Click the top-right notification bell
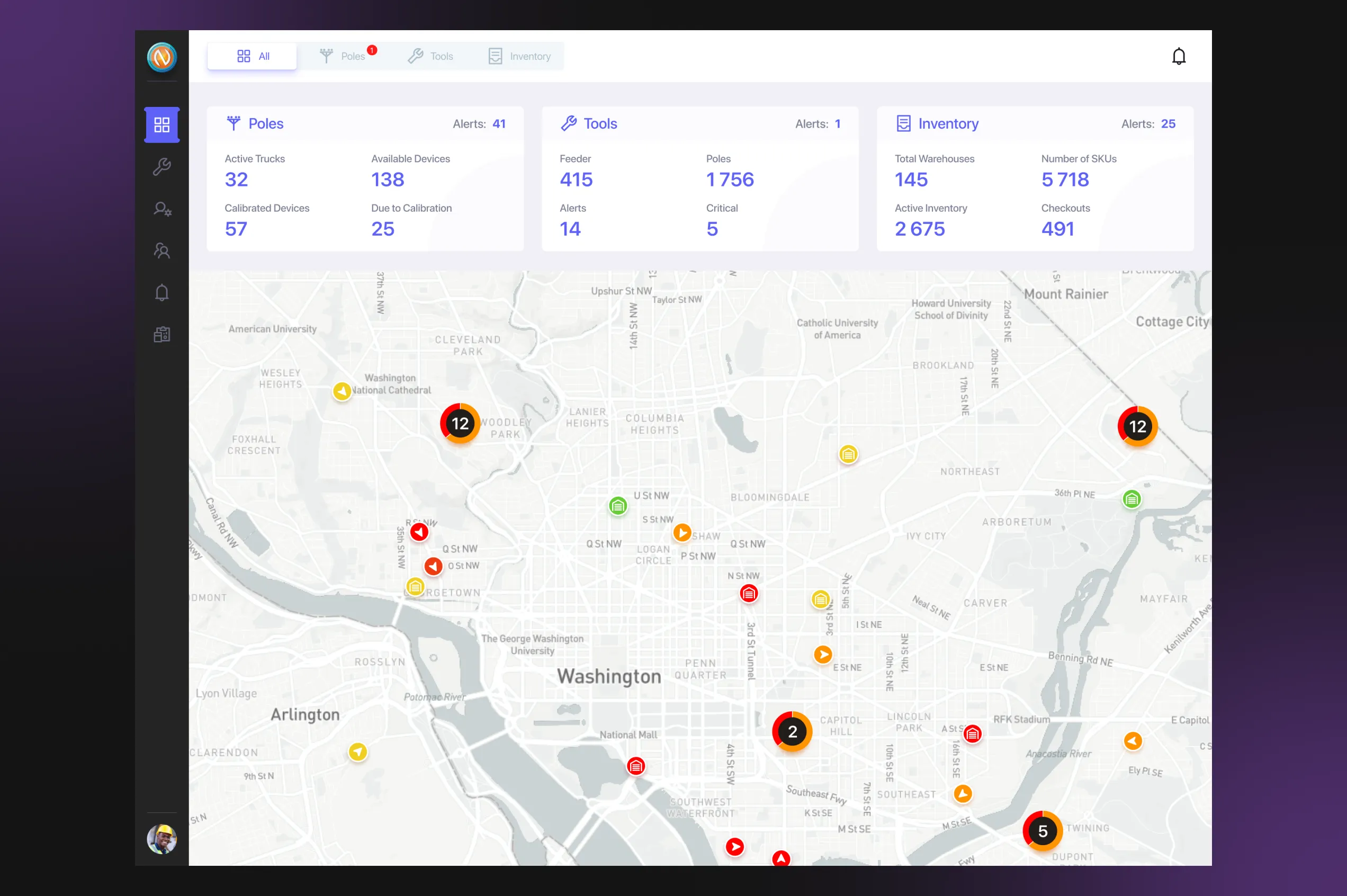 pos(1179,57)
